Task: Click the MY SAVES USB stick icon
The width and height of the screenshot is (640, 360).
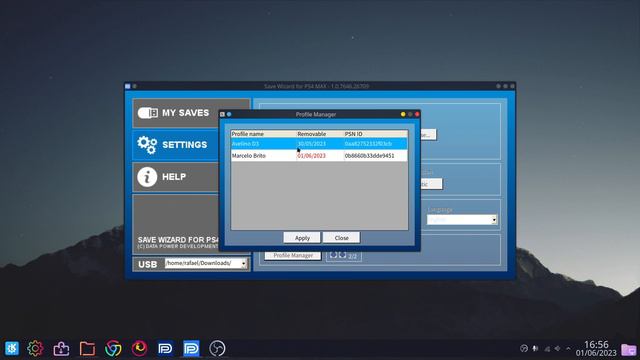Action: (x=147, y=113)
